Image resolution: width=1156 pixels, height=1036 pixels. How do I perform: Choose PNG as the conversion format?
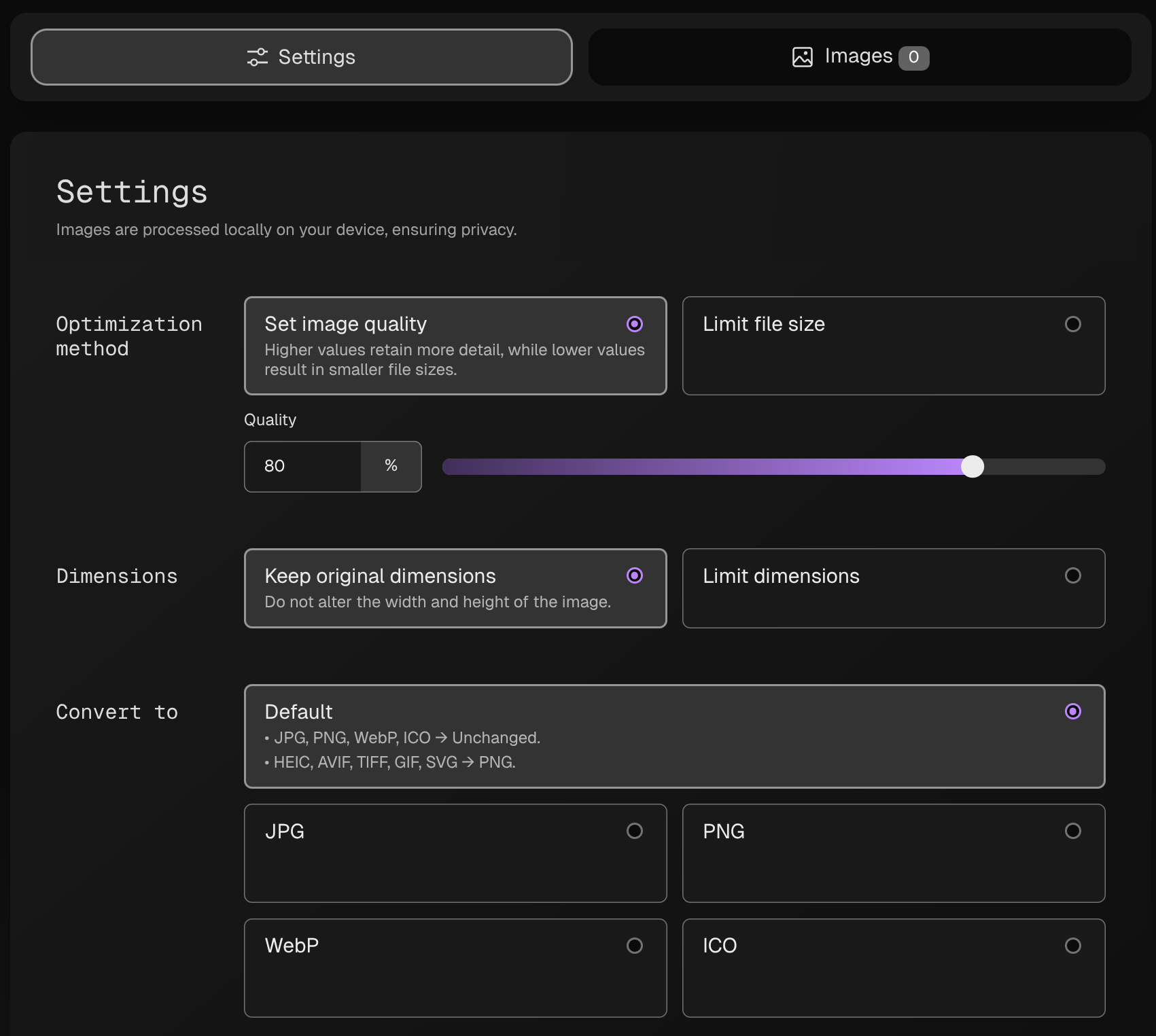pyautogui.click(x=1072, y=831)
